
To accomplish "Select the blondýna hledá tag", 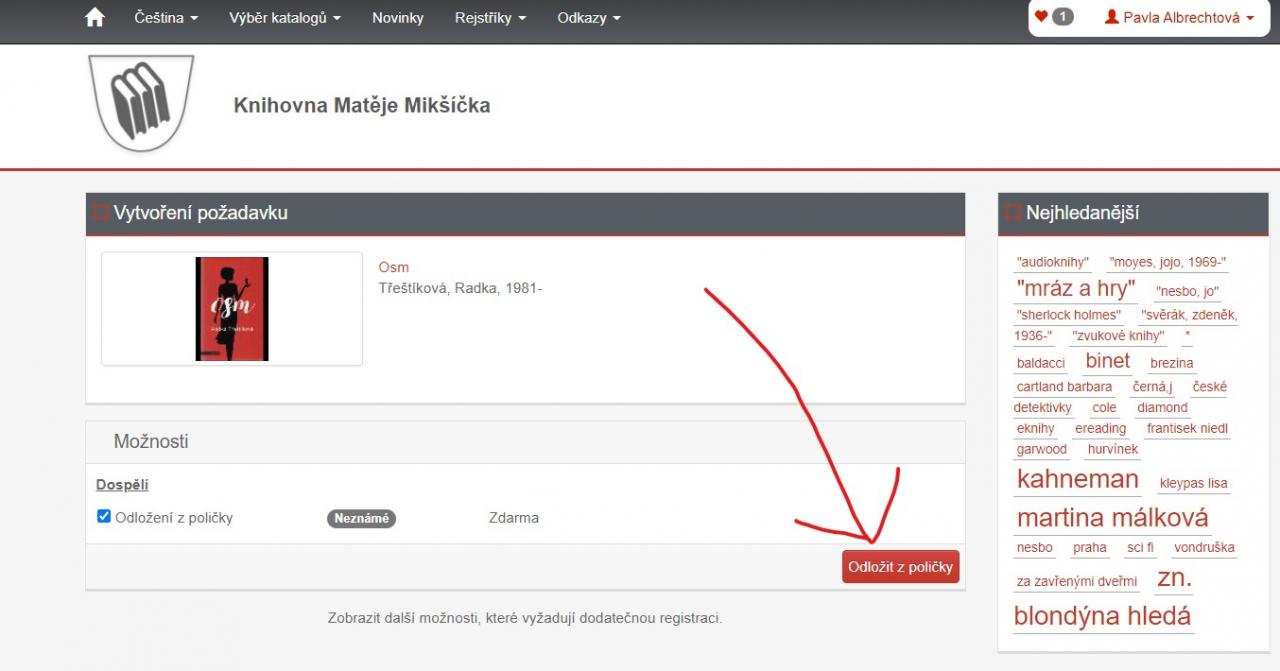I will click(x=1102, y=615).
